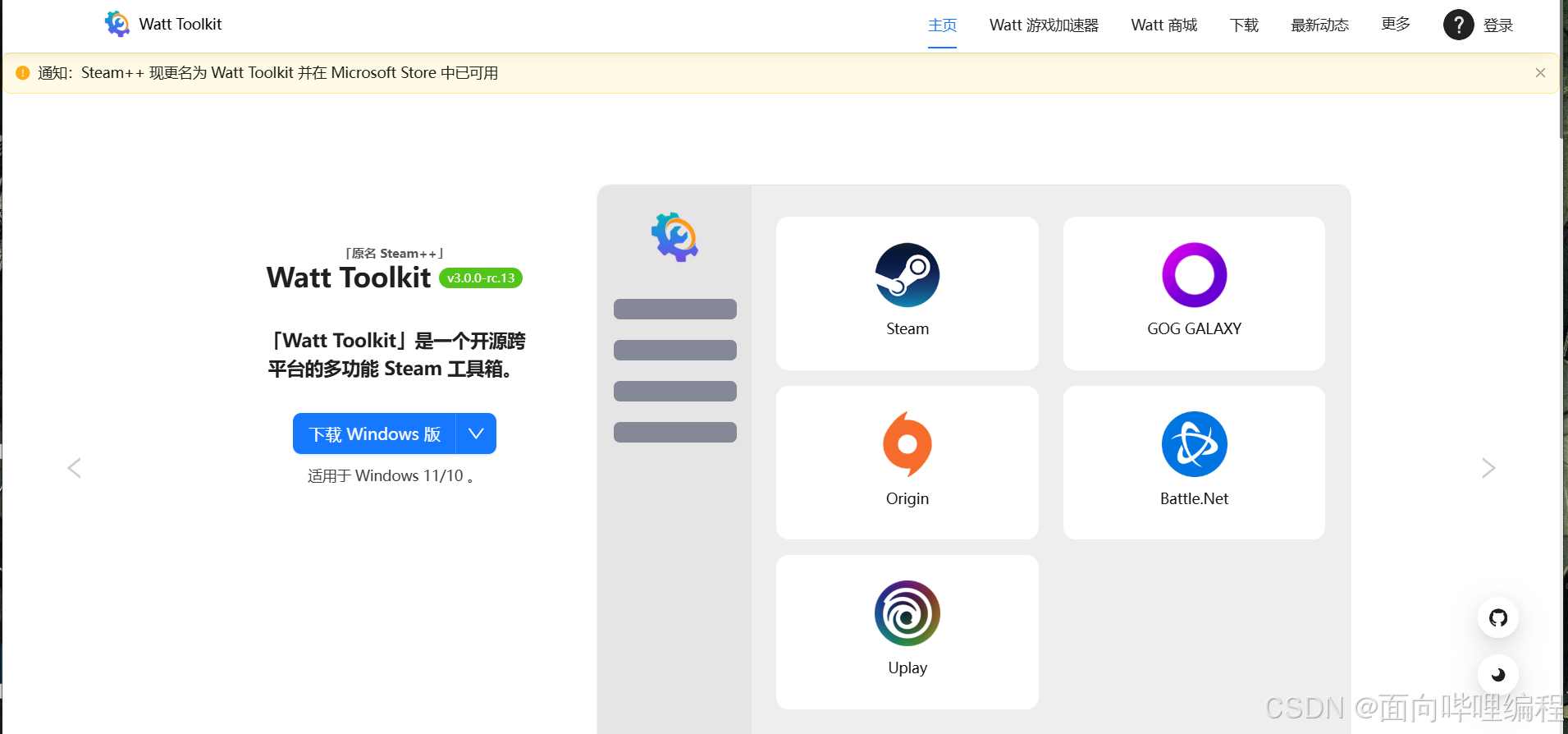Click the Uplay swirl icon
Viewport: 1568px width, 734px height.
907,613
